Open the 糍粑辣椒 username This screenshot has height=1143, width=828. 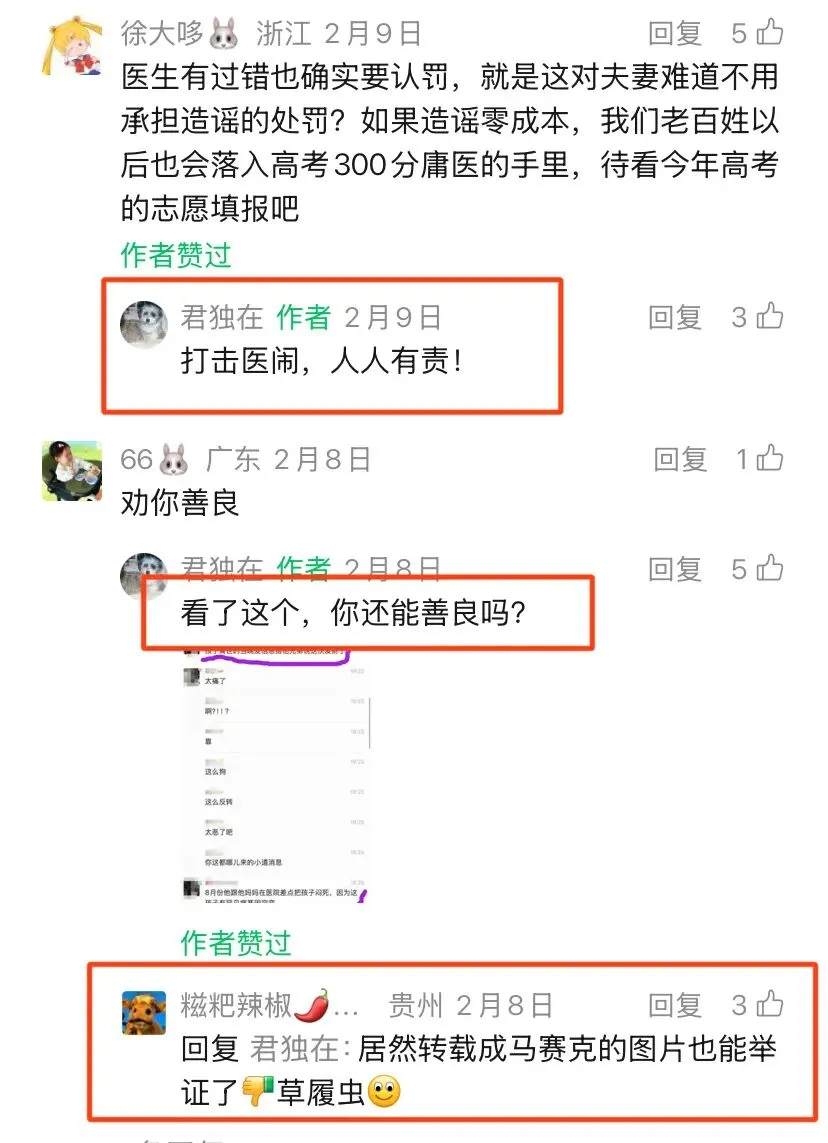(x=236, y=1005)
